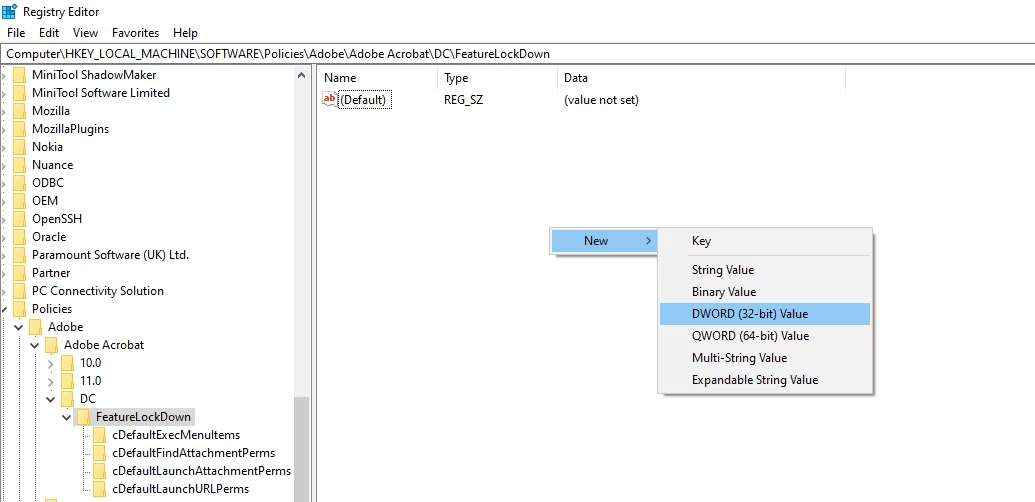This screenshot has height=502, width=1035.
Task: Expand the 10.0 key under Adobe Acrobat
Action: click(x=51, y=363)
